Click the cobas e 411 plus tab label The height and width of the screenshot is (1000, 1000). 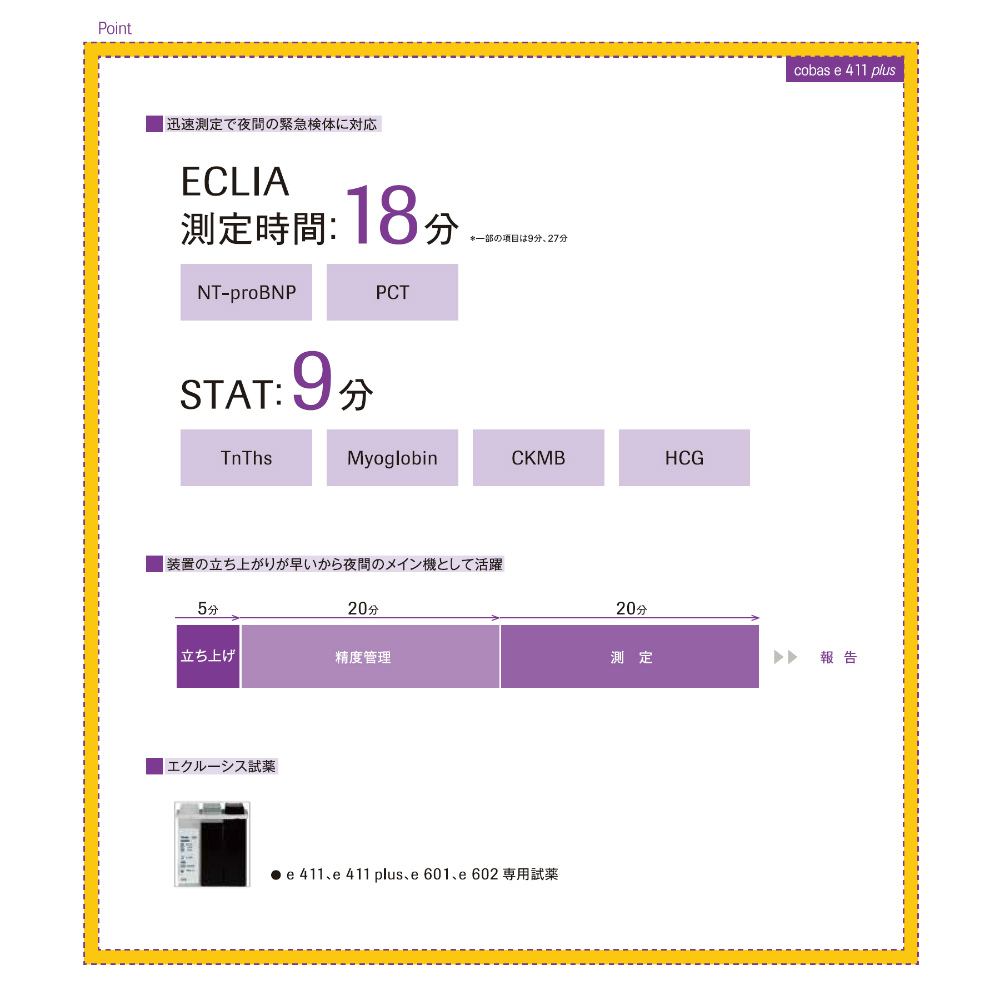844,70
